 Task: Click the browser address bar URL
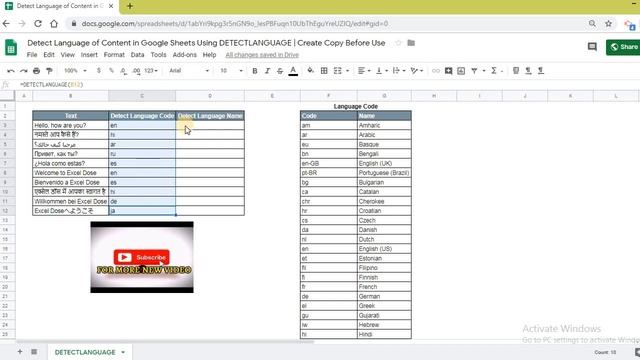pyautogui.click(x=235, y=24)
